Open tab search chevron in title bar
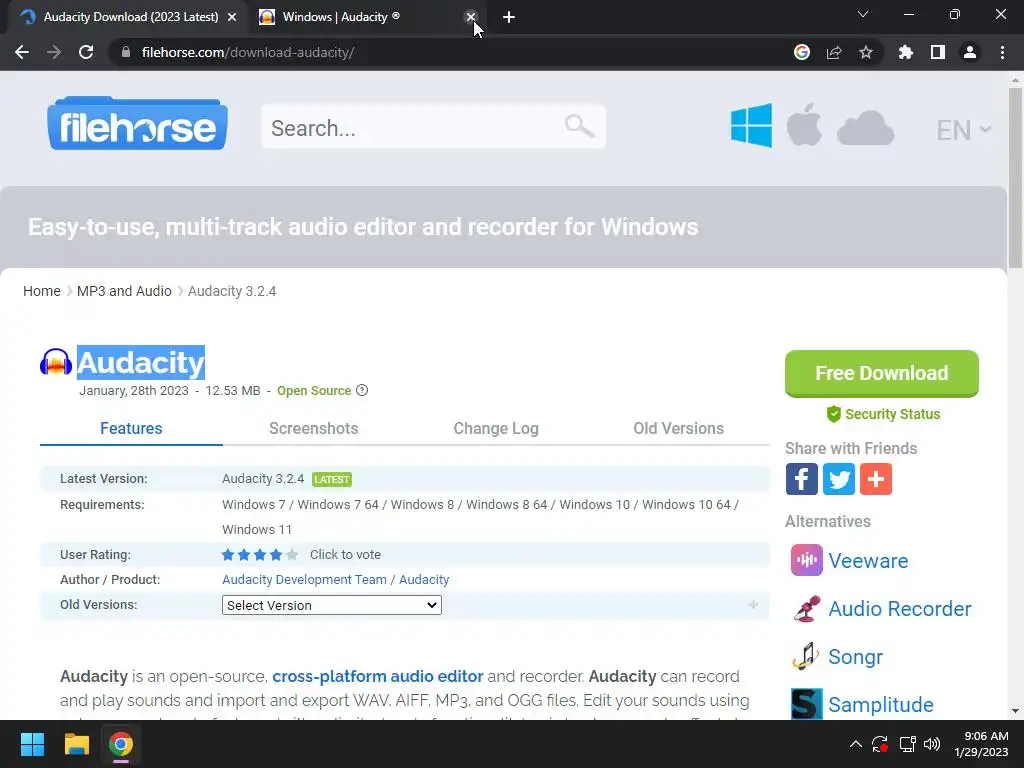This screenshot has width=1024, height=768. coord(863,14)
